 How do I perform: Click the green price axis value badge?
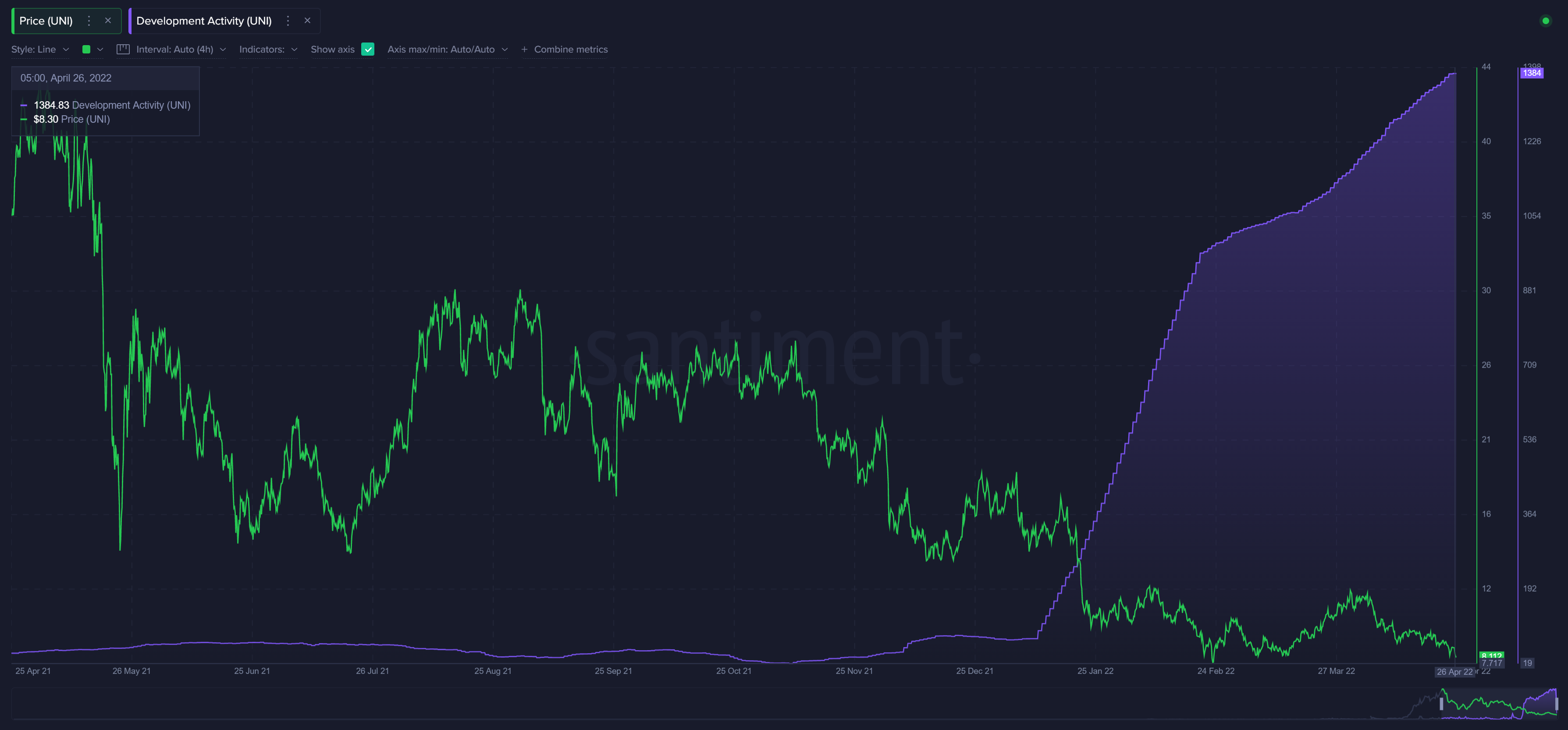(1491, 656)
